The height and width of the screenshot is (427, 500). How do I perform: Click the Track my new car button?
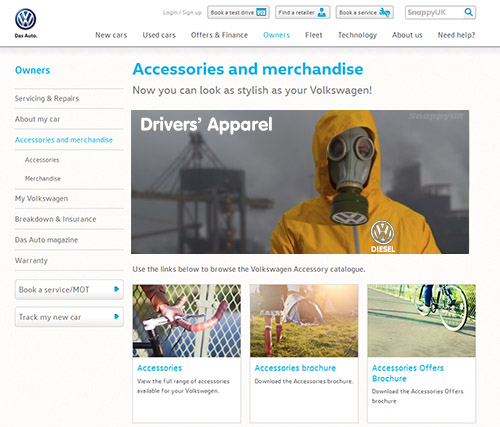69,317
